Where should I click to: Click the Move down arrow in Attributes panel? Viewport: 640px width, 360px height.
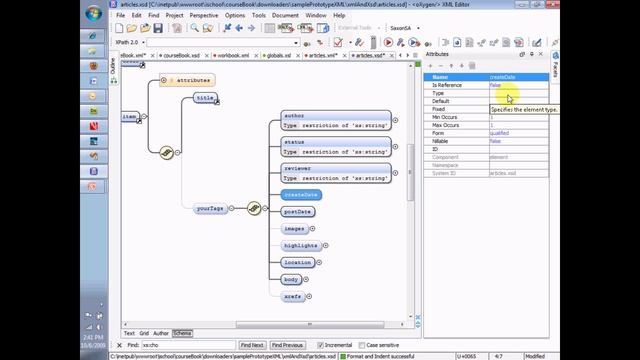pyautogui.click(x=461, y=66)
